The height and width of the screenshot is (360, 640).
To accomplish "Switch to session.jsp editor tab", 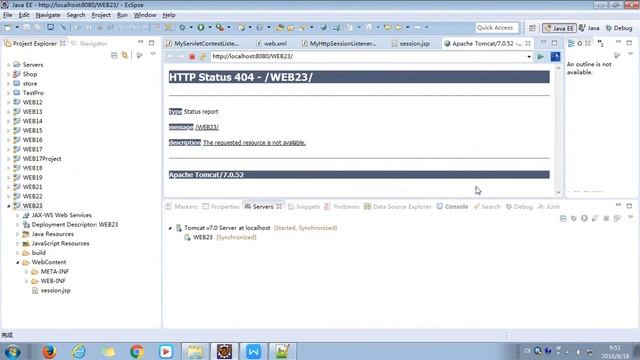I will pos(410,43).
